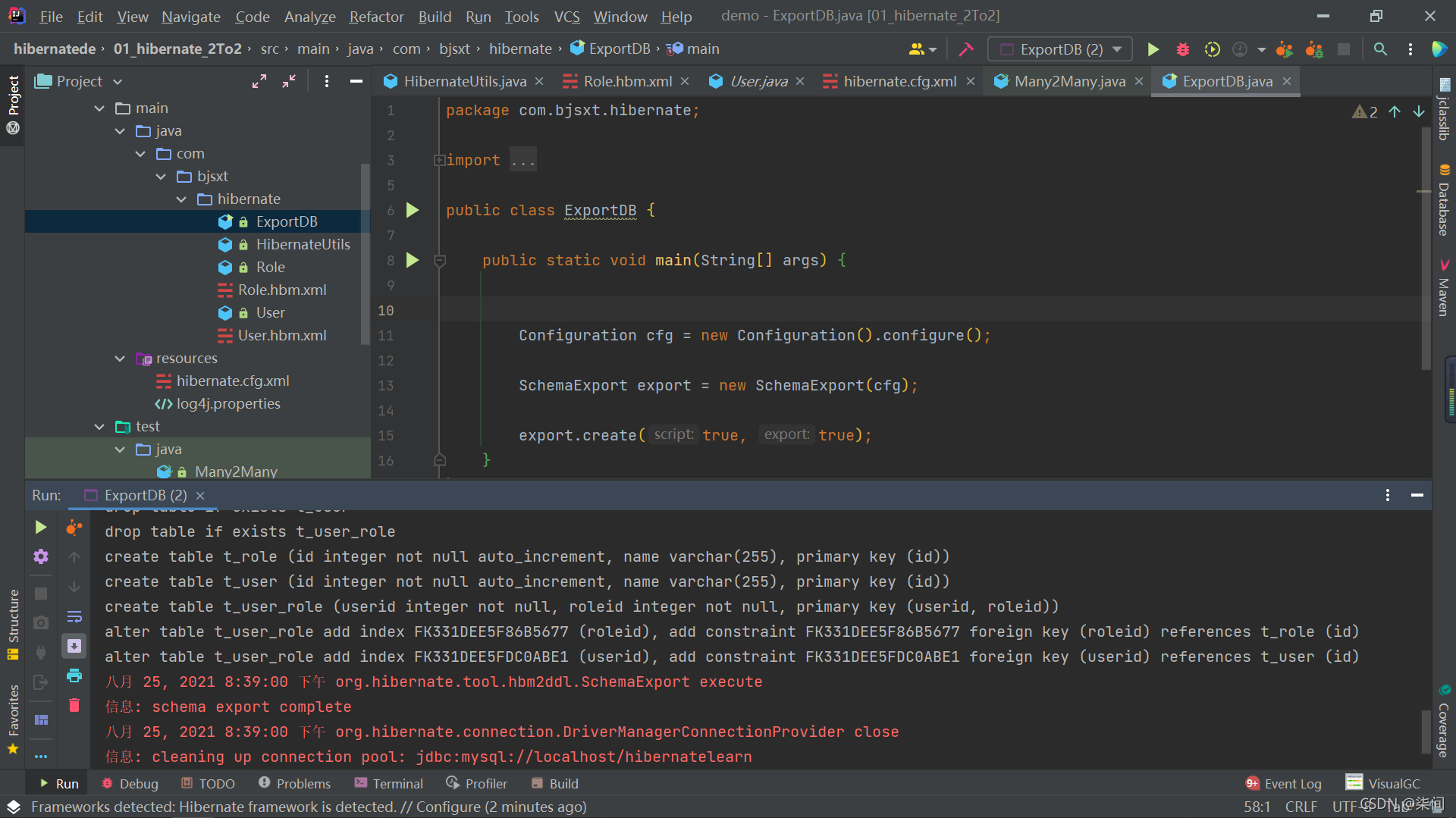Open the Problems tool window
Viewport: 1456px width, 818px height.
click(x=294, y=783)
